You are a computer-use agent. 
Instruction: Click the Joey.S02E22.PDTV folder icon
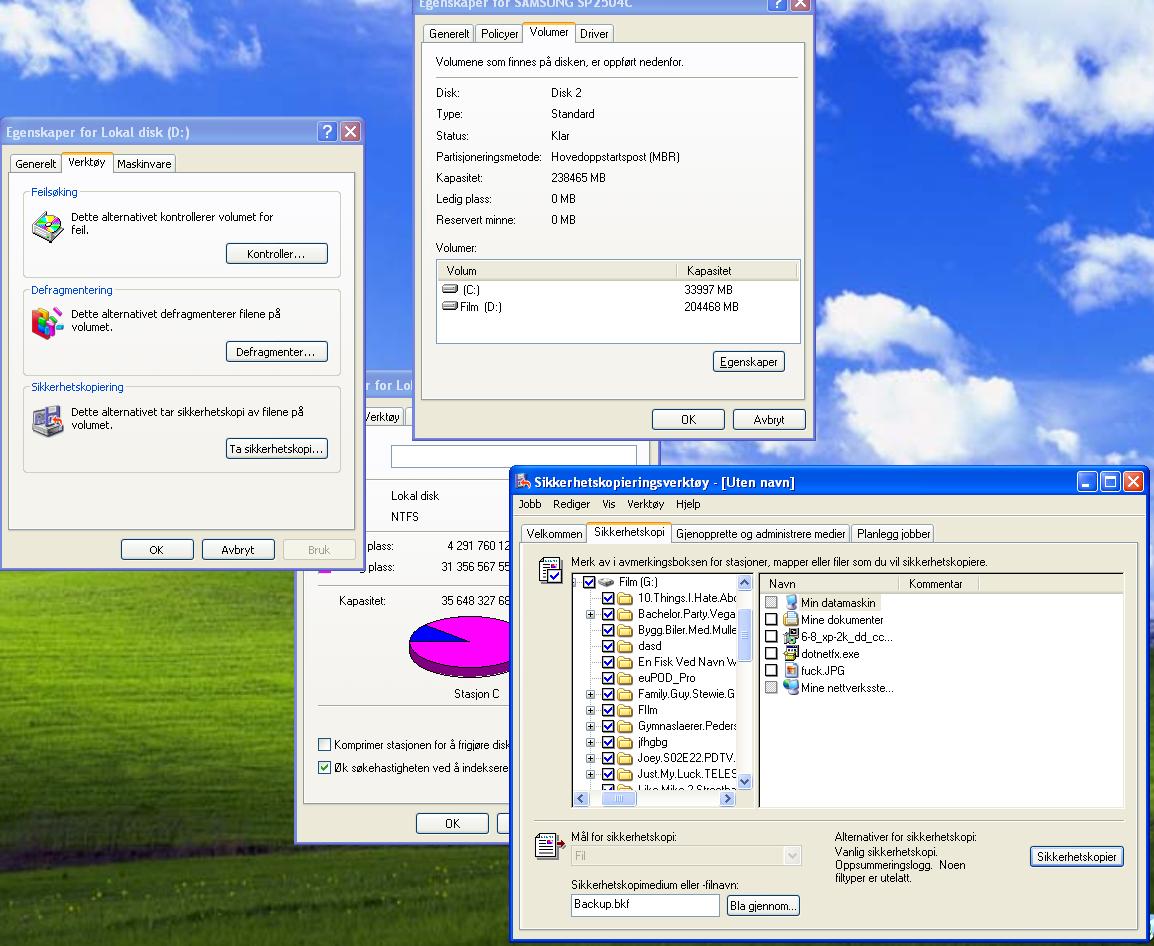tap(626, 758)
